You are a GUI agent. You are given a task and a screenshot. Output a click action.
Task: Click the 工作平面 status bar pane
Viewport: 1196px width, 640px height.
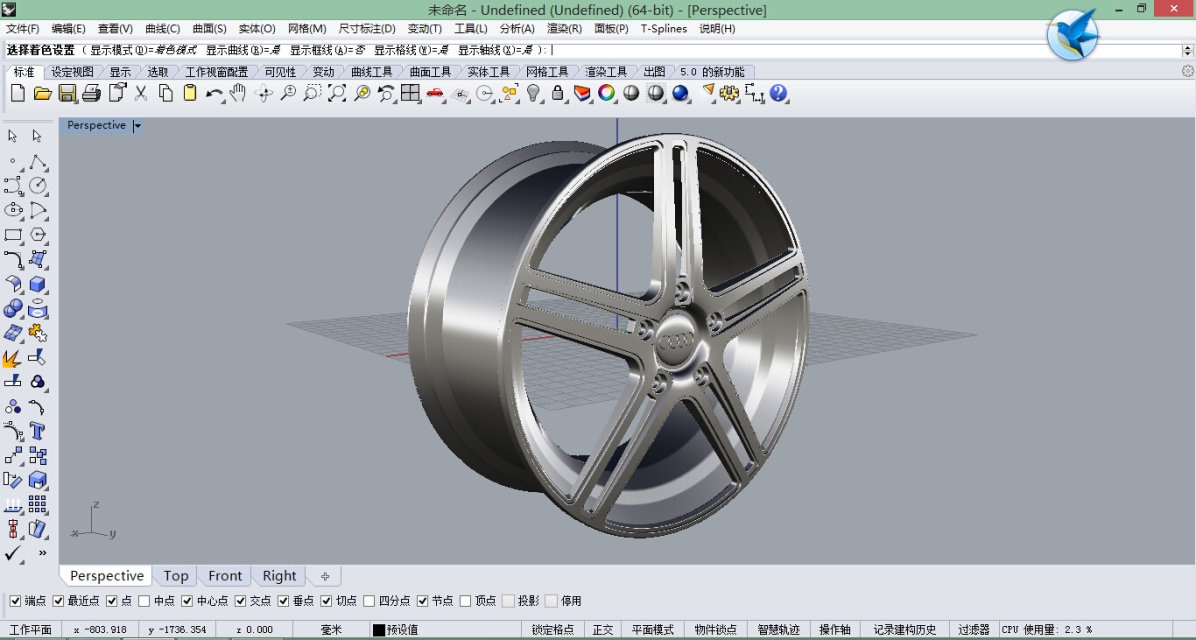click(31, 630)
